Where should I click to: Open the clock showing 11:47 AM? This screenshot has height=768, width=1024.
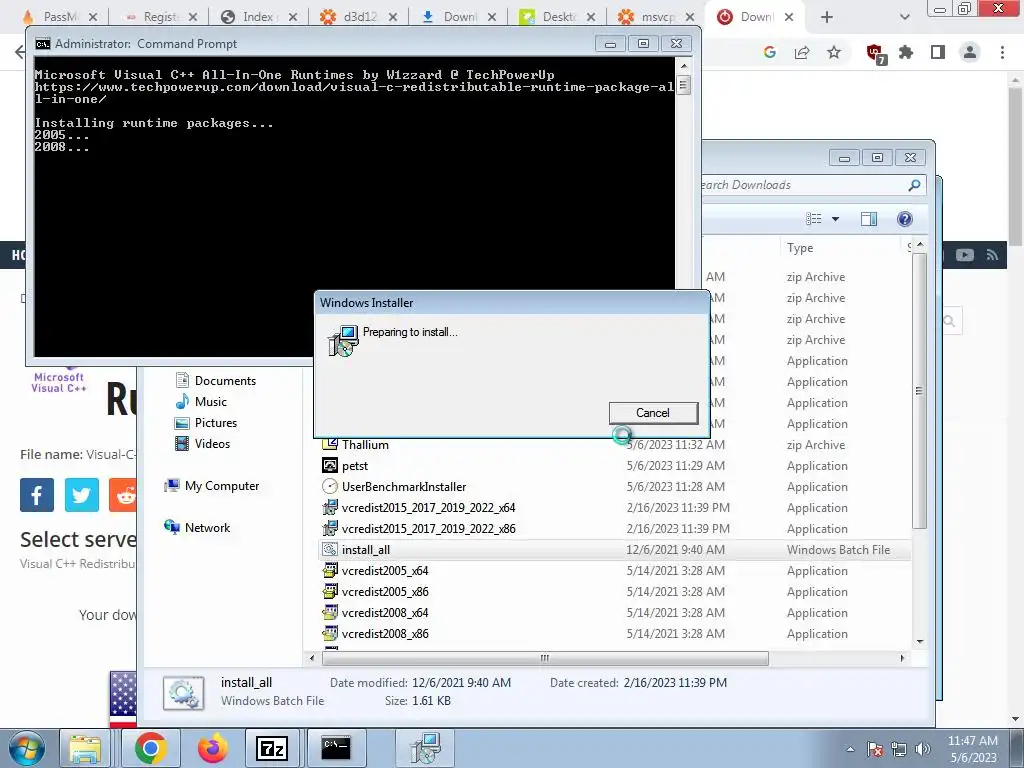tap(973, 749)
